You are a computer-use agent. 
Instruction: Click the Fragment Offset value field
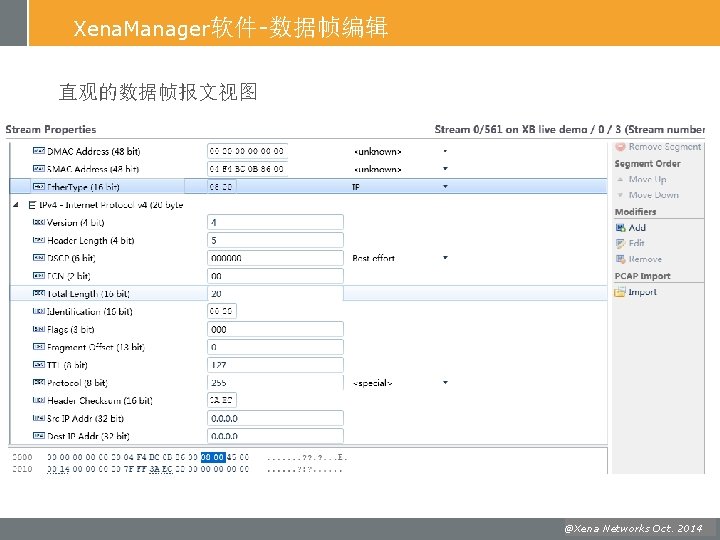(275, 347)
